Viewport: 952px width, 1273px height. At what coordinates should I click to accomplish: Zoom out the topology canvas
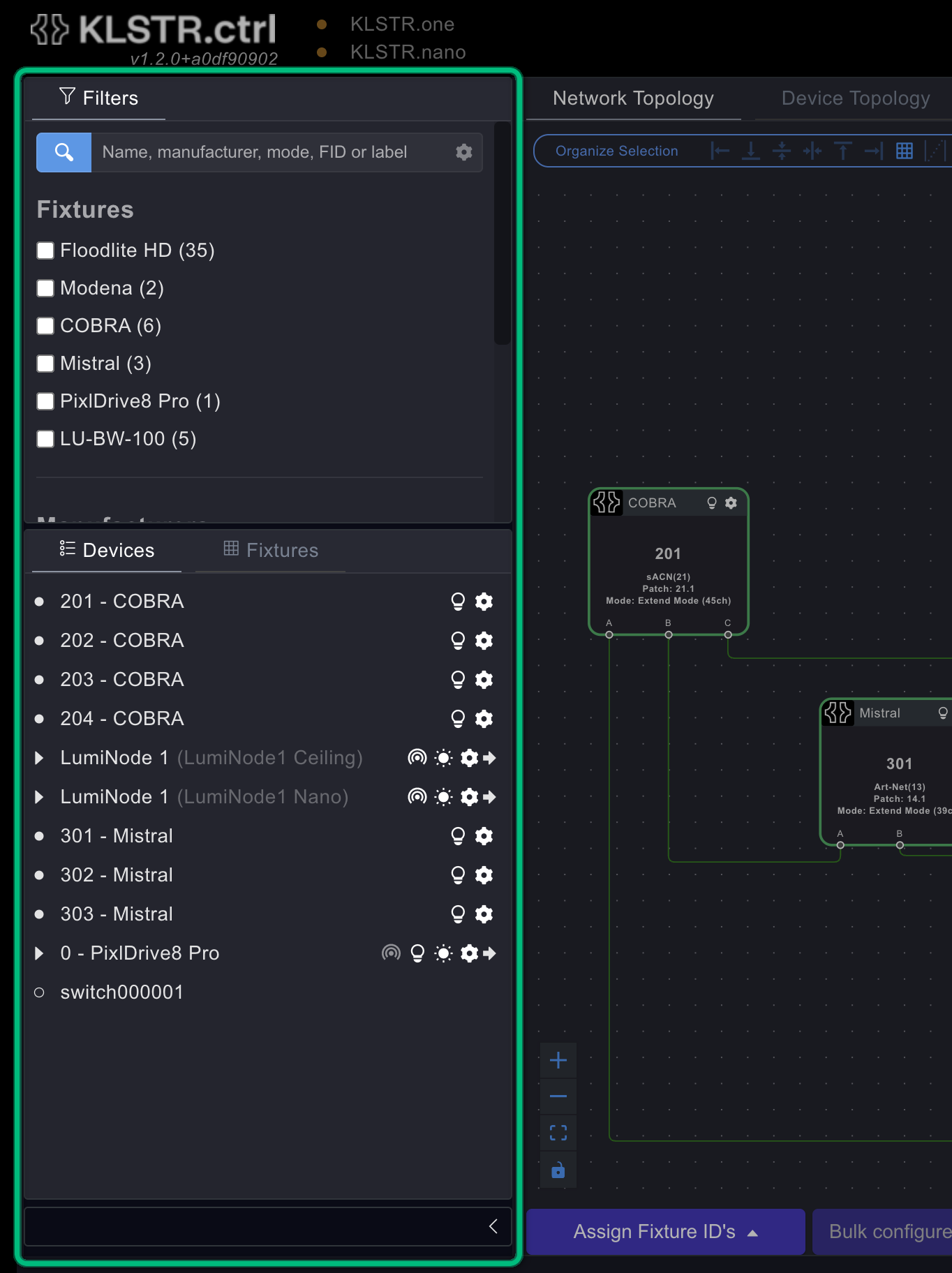558,1096
